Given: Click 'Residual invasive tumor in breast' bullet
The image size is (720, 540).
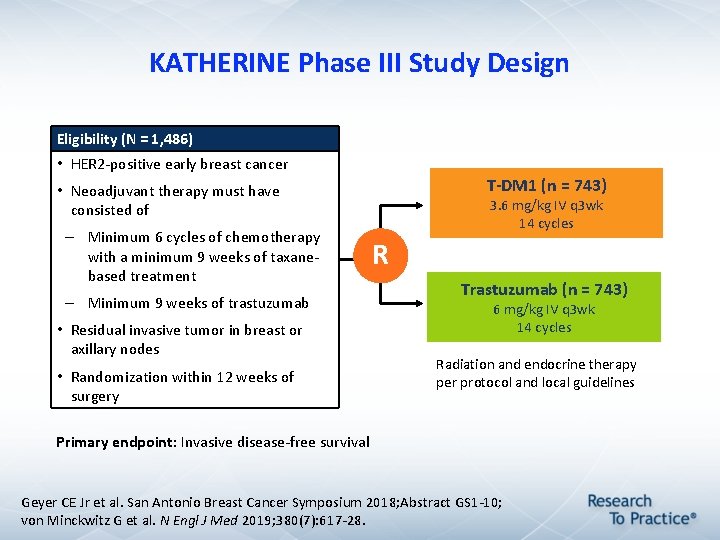Looking at the screenshot, I should (x=186, y=340).
